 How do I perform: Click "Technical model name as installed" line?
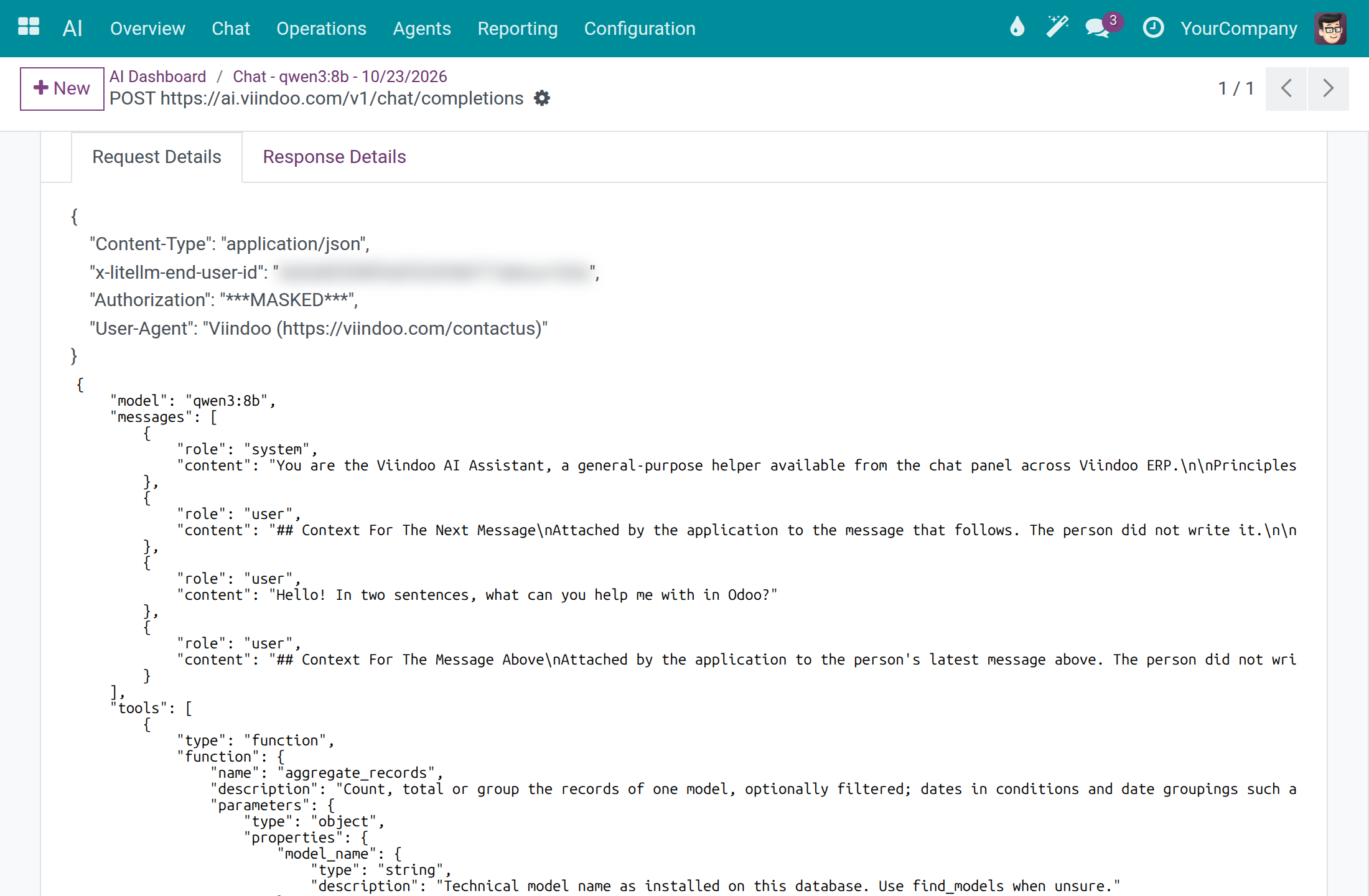[x=716, y=886]
